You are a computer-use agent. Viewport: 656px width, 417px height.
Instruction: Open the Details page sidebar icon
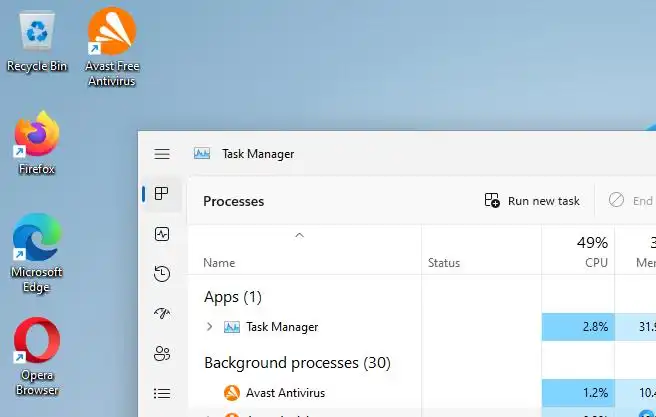pos(162,393)
